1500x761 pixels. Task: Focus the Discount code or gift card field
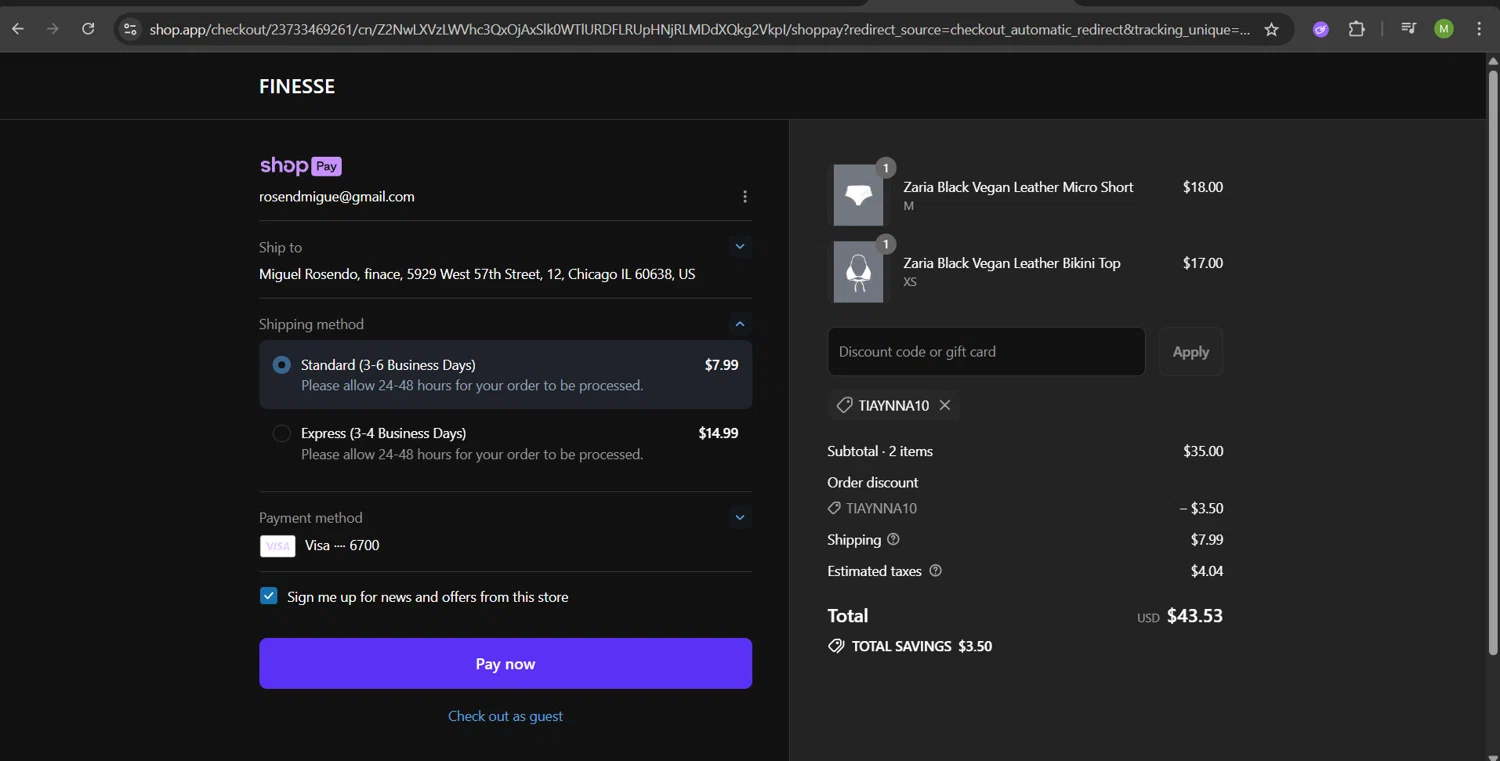pos(986,352)
